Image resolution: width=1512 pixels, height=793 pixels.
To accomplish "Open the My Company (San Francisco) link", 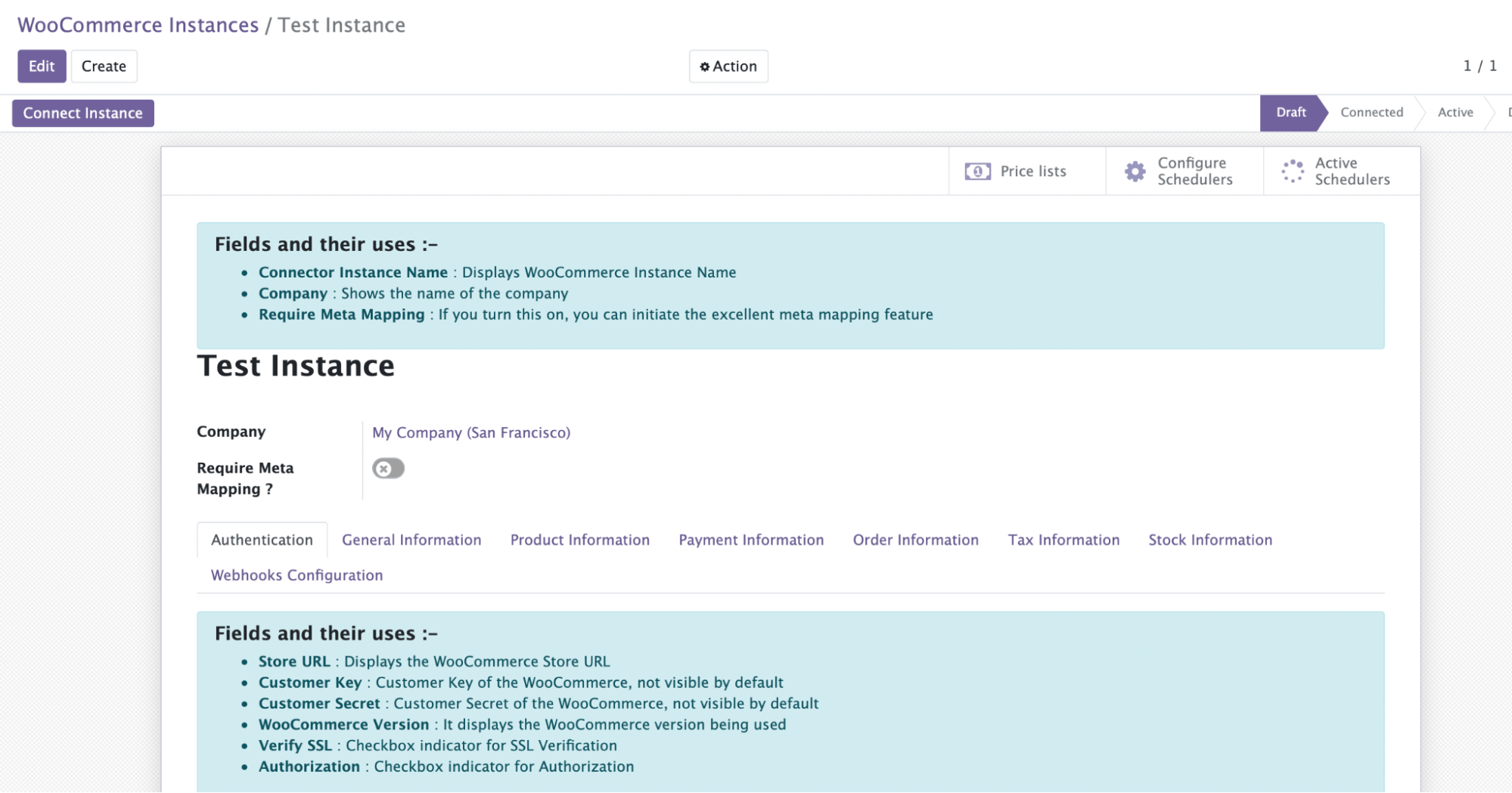I will [471, 432].
